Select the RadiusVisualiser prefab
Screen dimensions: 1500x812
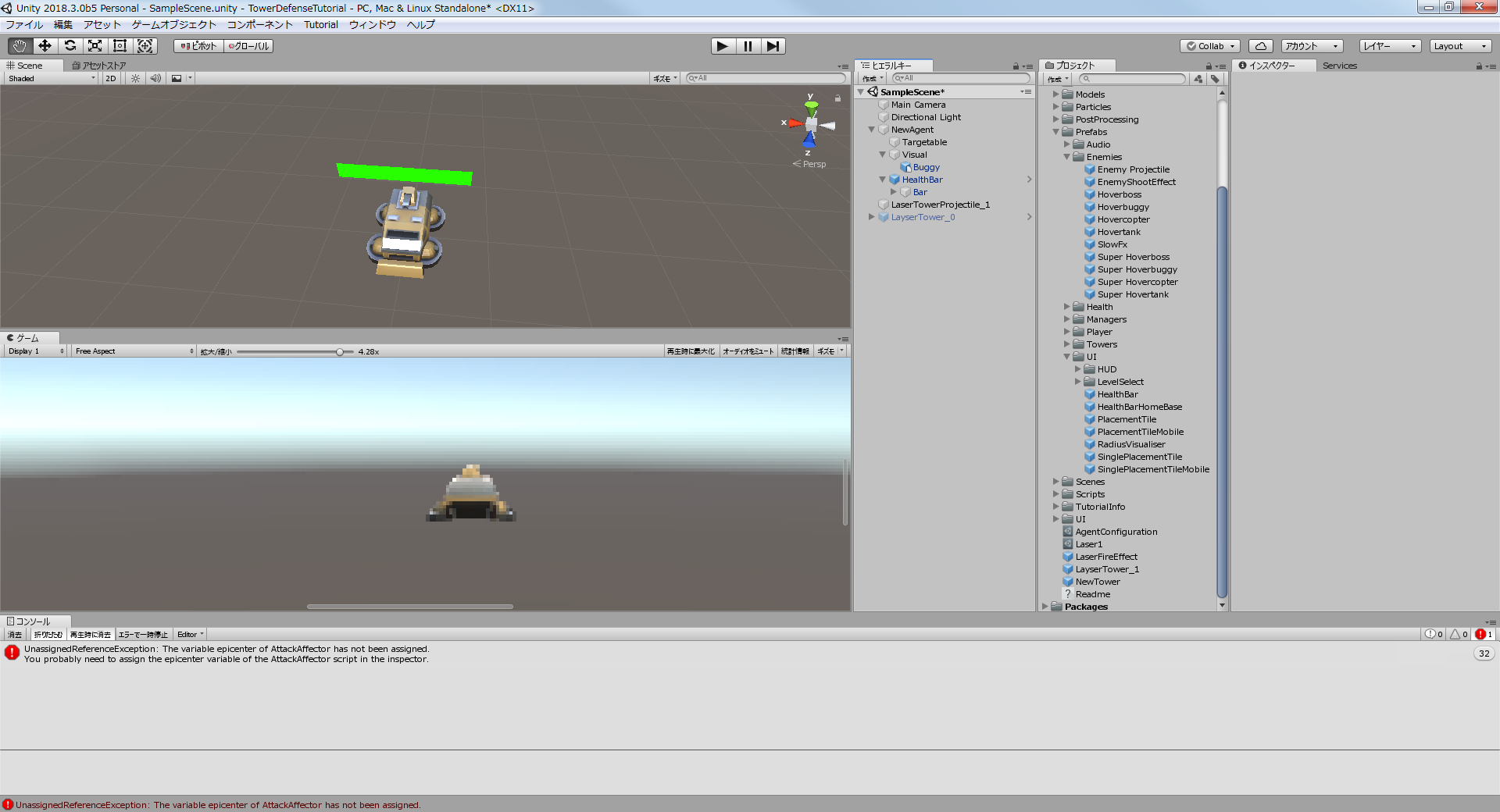[1130, 444]
